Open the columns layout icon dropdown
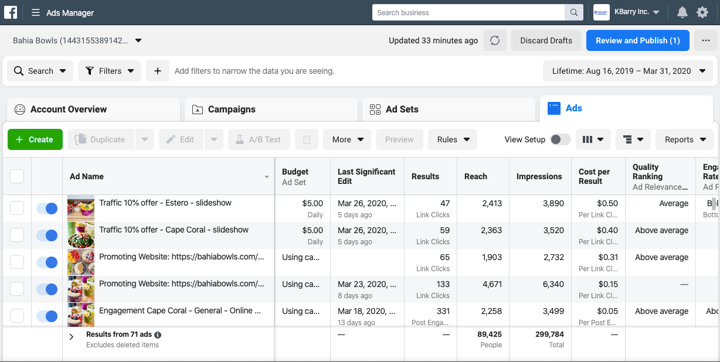Screen dimensions: 720x362 pyautogui.click(x=593, y=139)
